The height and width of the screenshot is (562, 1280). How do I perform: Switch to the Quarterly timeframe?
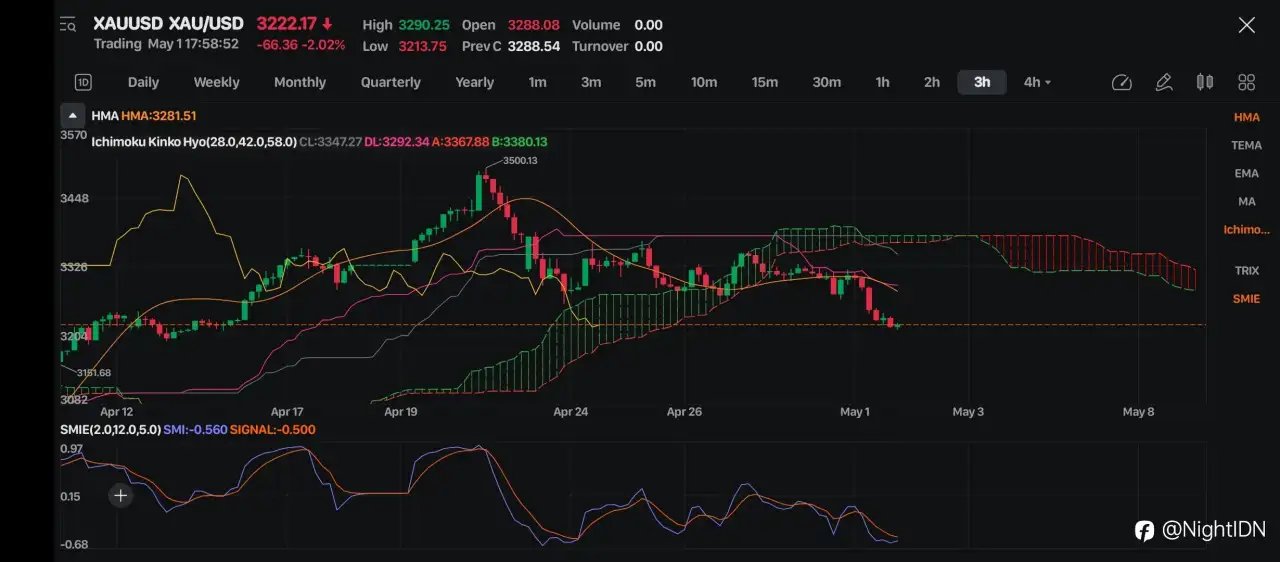(391, 82)
